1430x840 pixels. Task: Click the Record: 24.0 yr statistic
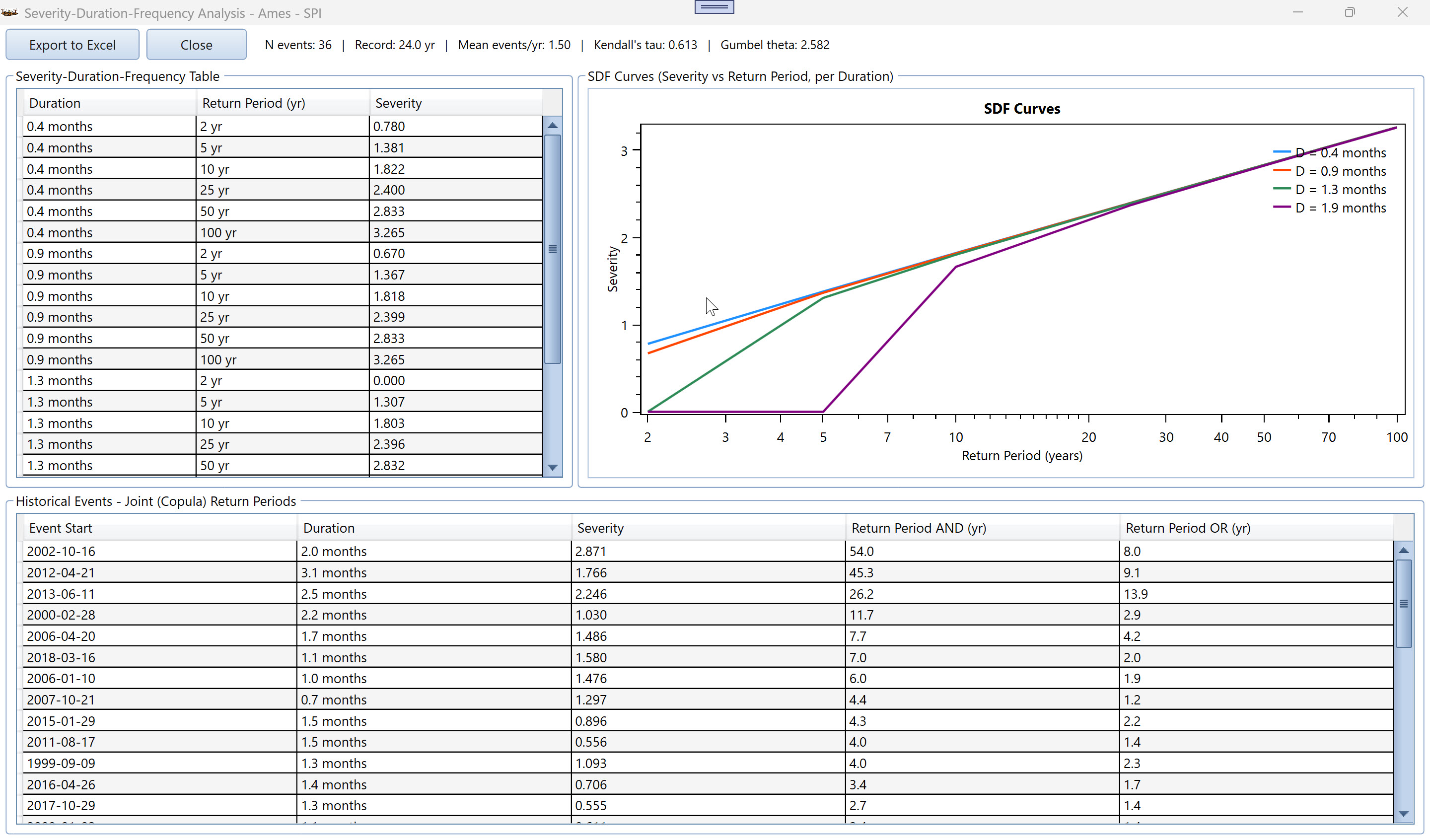click(394, 45)
